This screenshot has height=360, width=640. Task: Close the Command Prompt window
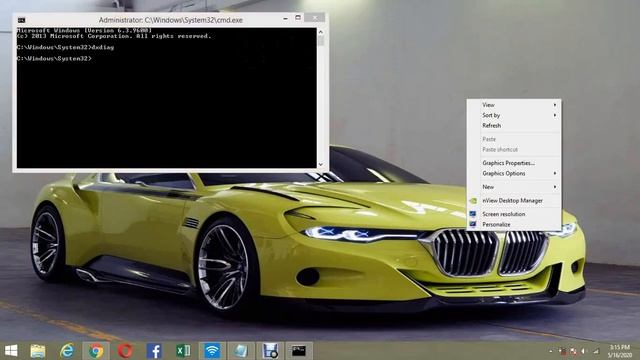click(315, 18)
